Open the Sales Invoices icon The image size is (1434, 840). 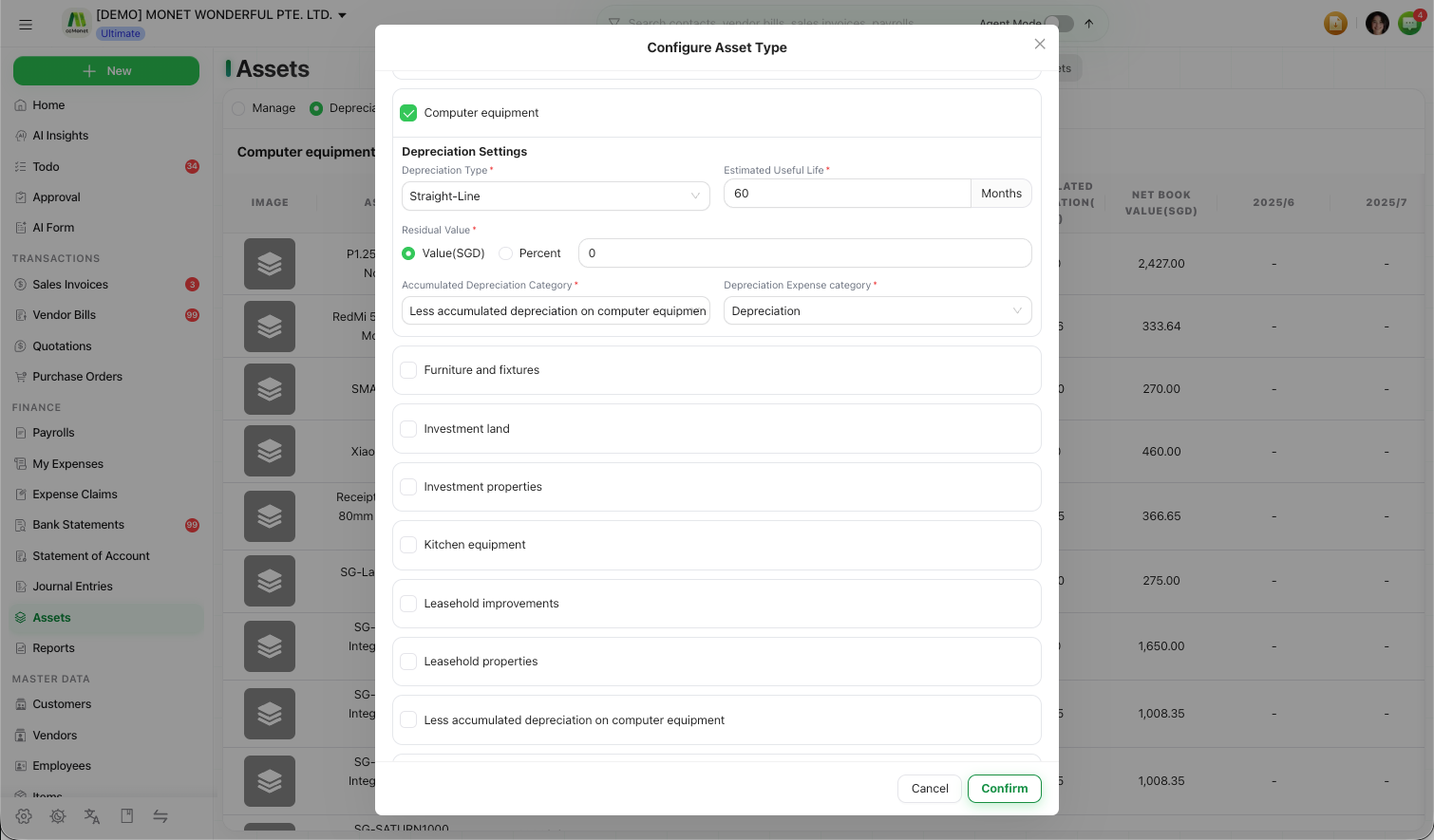pos(21,285)
